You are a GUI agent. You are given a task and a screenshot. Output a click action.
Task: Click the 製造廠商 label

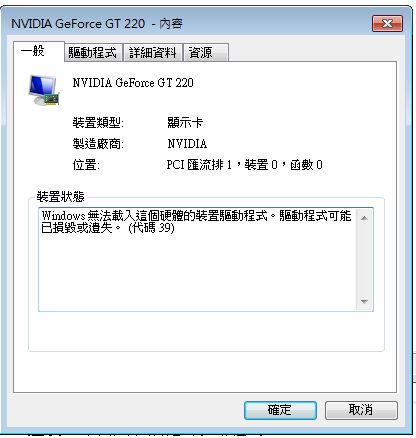coord(98,144)
